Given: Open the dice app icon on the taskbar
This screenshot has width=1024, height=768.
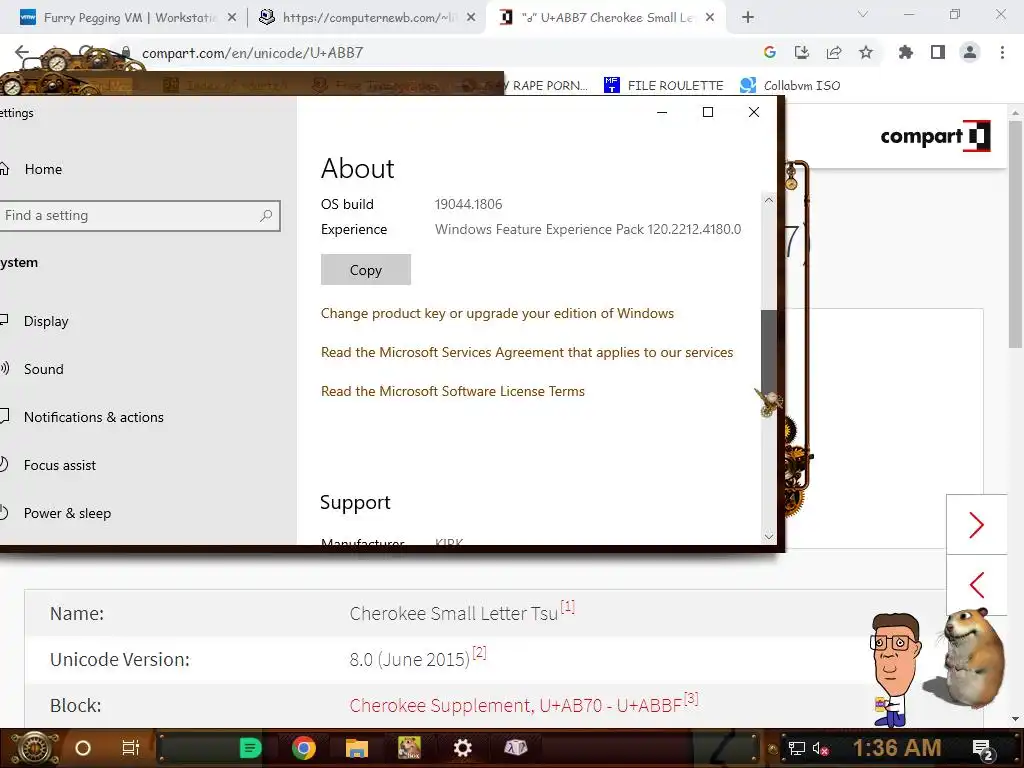Looking at the screenshot, I should pos(515,748).
